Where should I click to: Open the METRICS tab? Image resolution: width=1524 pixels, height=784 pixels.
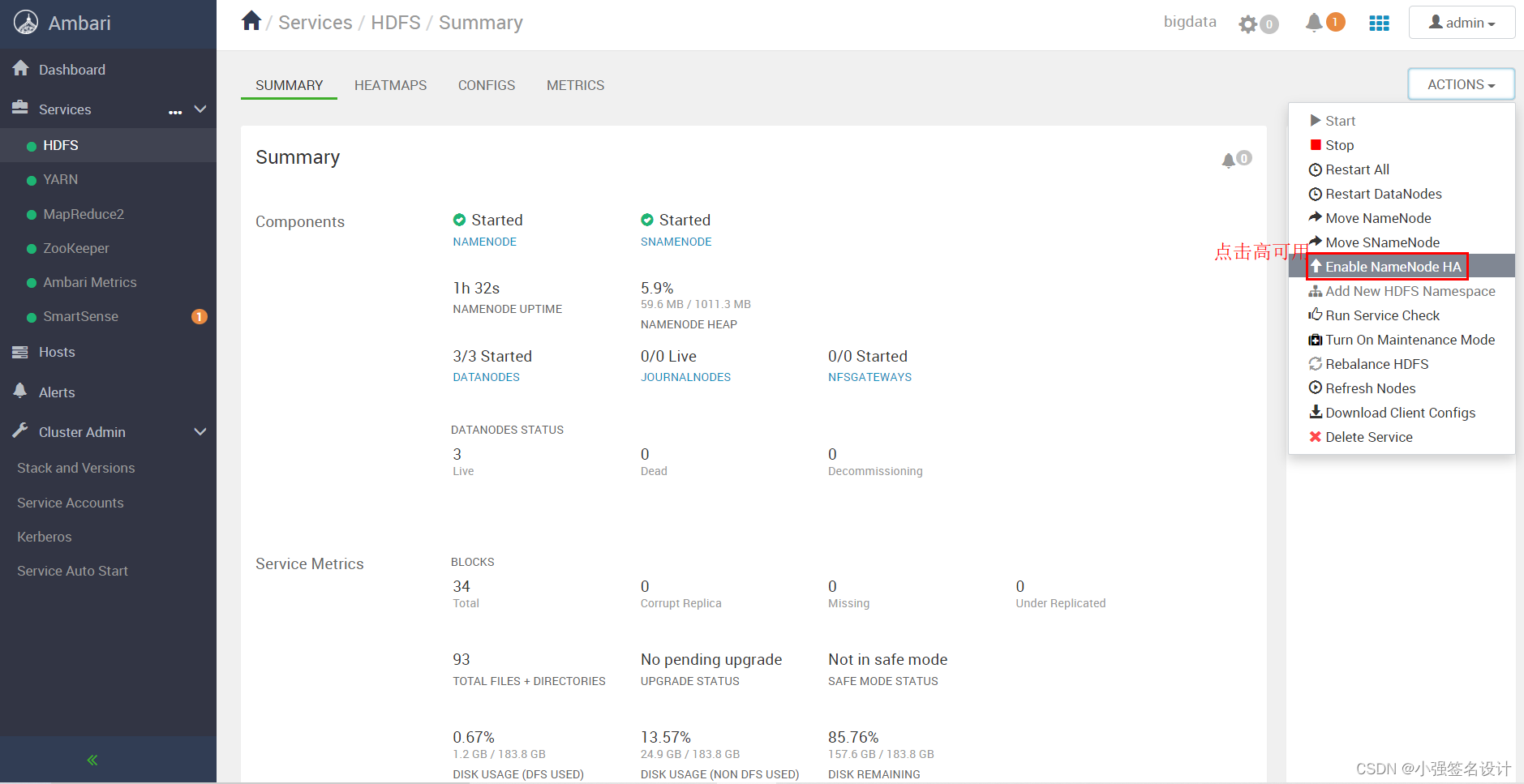[x=575, y=85]
